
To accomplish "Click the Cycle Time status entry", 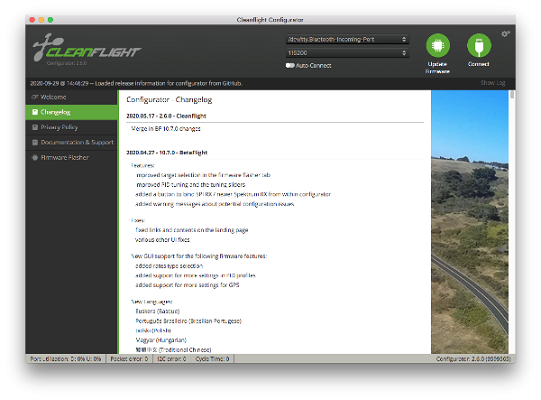I will tap(212, 359).
